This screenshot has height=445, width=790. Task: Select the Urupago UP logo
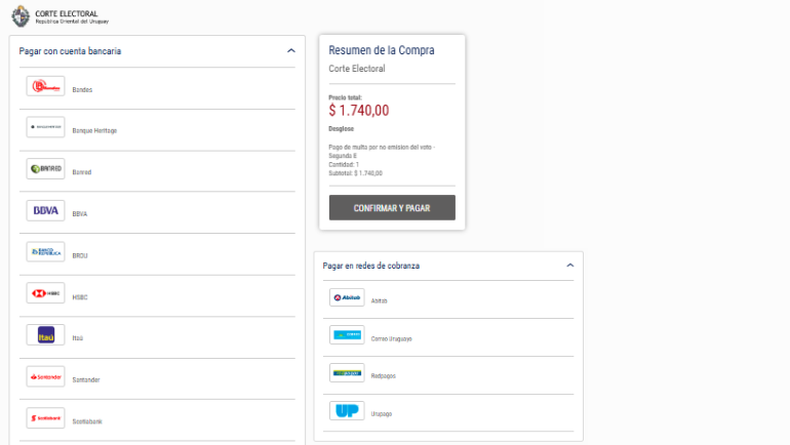click(x=347, y=411)
